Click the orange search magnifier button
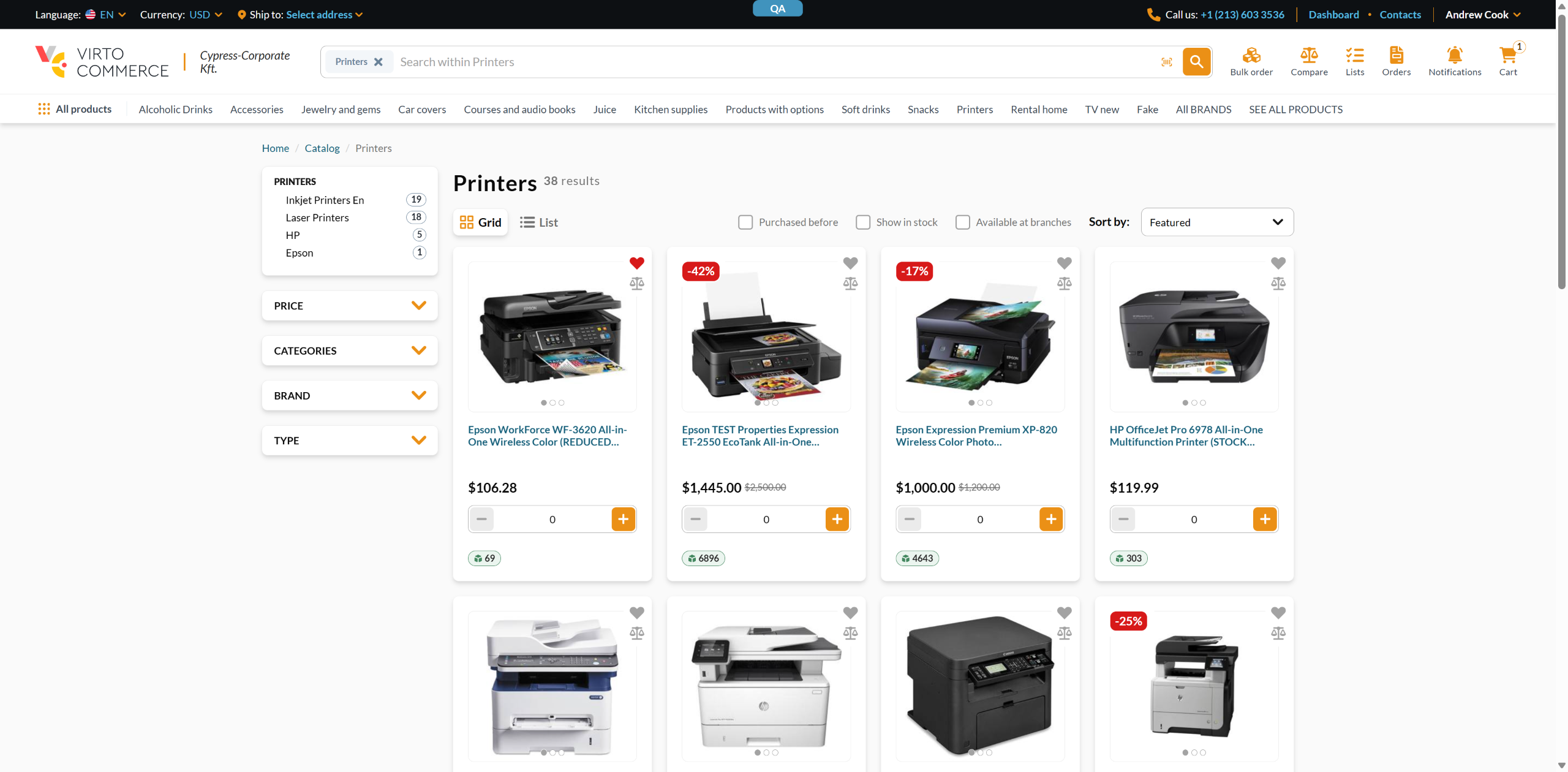The width and height of the screenshot is (1568, 772). coord(1196,62)
